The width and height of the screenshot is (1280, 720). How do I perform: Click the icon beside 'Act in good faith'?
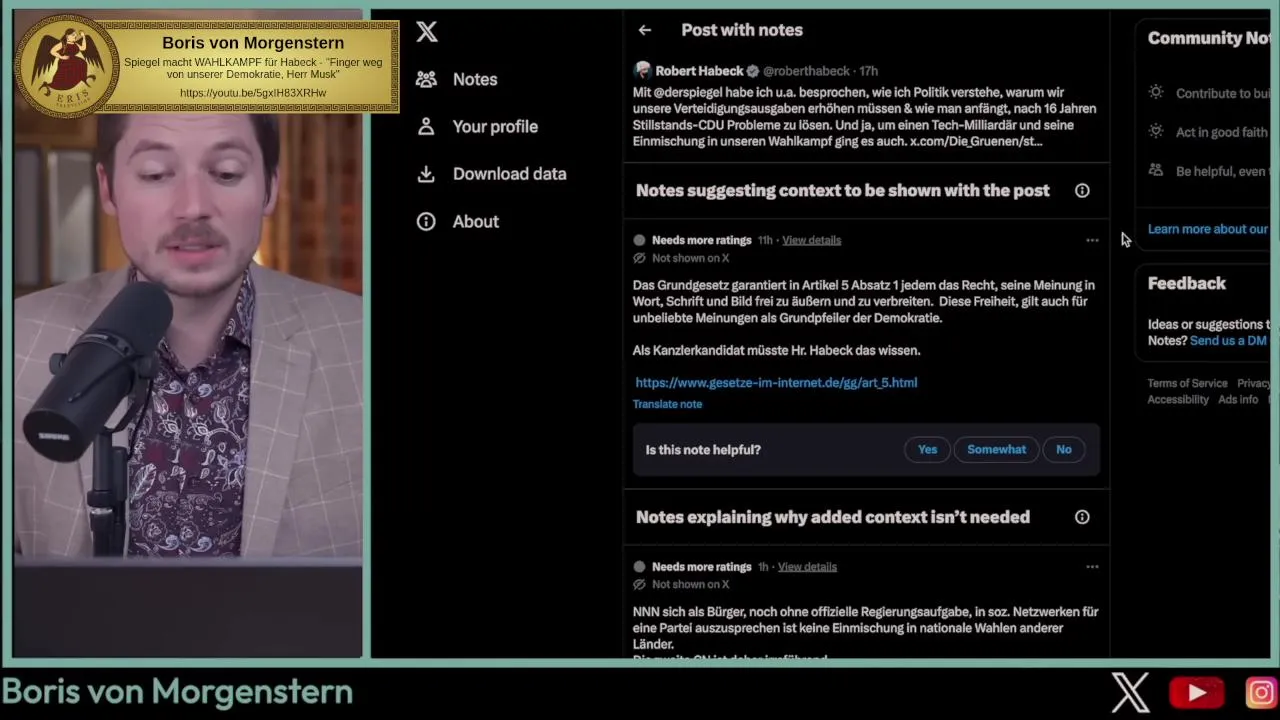tap(1156, 131)
